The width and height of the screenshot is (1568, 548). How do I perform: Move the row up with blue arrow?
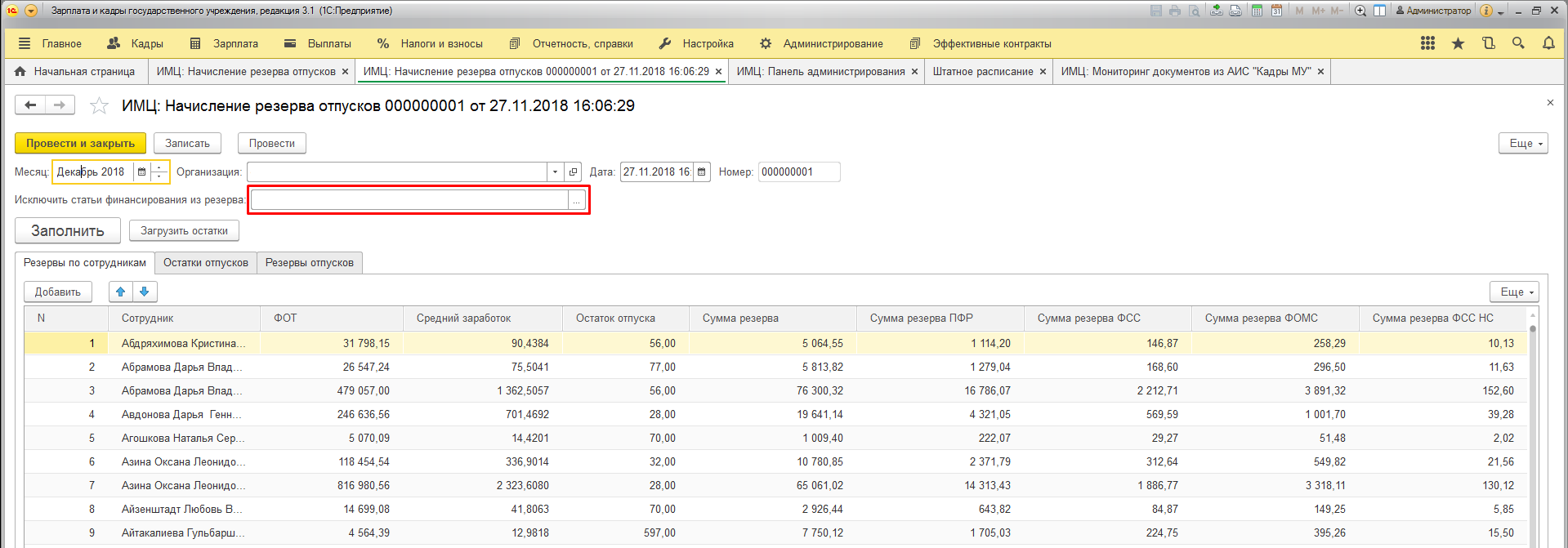point(121,292)
